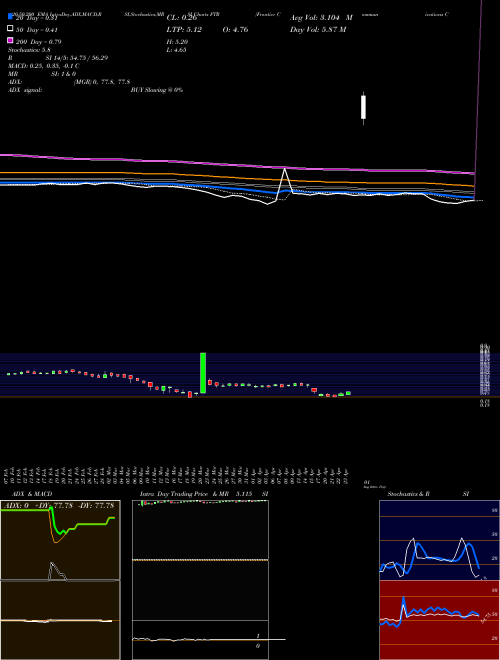
Task: Click the 'L: 4.65' low price value
Action: tap(176, 50)
